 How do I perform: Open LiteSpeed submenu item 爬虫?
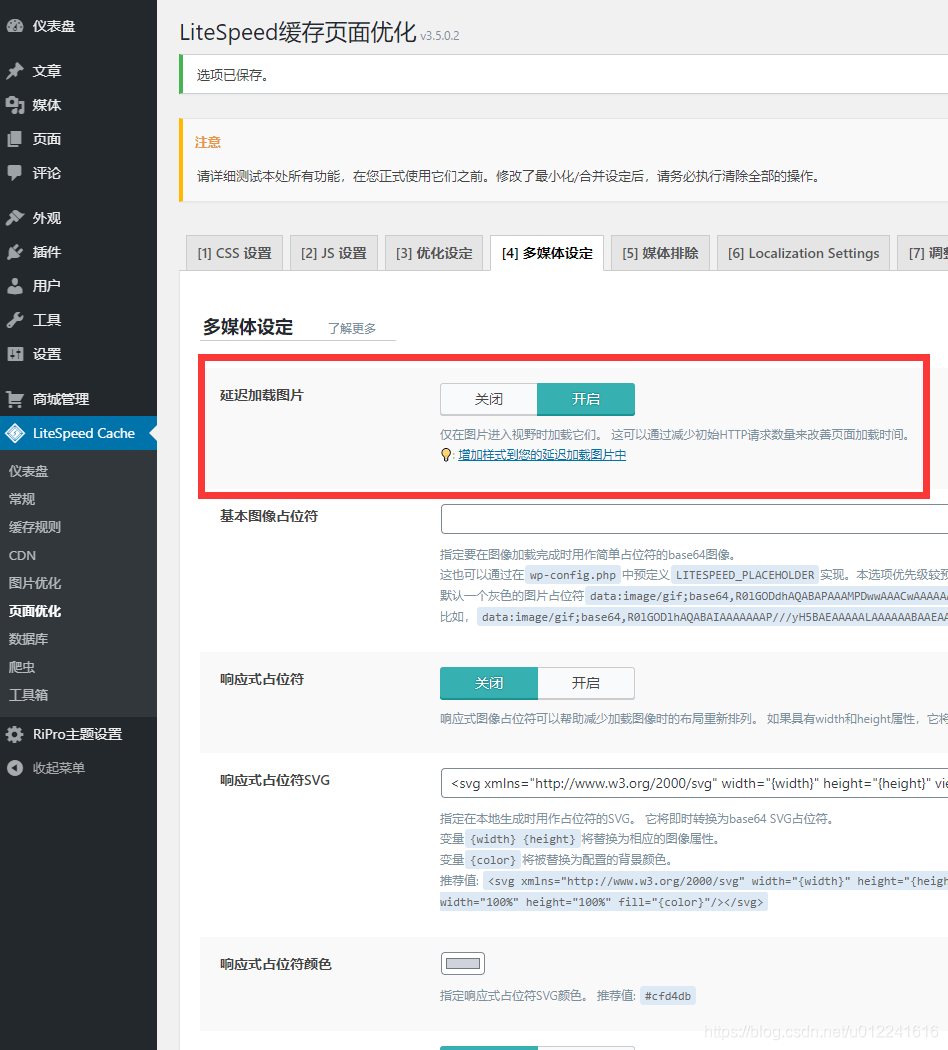tap(22, 667)
